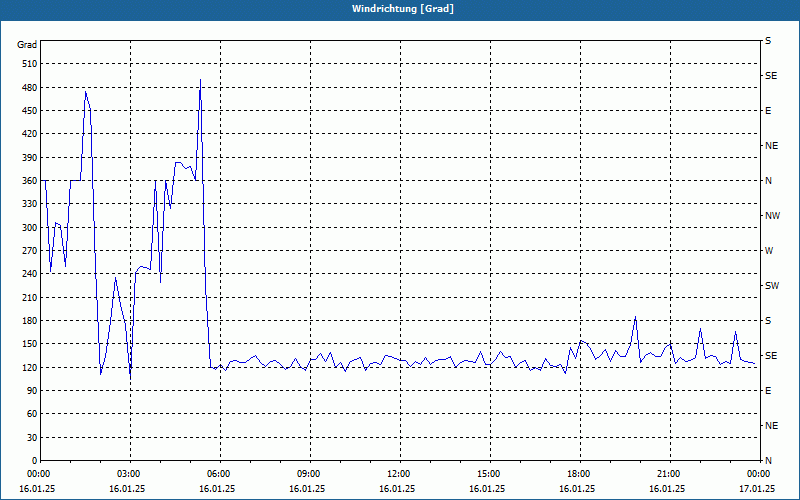This screenshot has height=500, width=800.
Task: Click the 00:00 label above date 17.01.25
Action: pyautogui.click(x=759, y=474)
